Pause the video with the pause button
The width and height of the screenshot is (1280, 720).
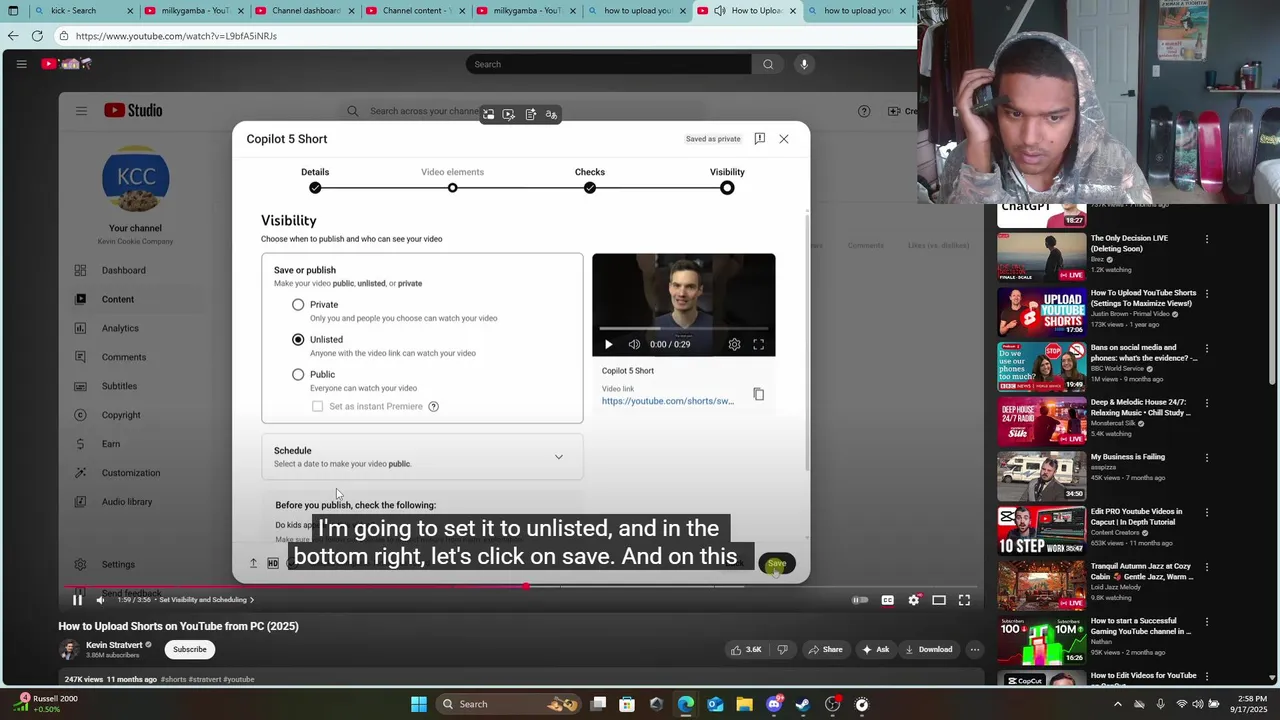(x=77, y=600)
